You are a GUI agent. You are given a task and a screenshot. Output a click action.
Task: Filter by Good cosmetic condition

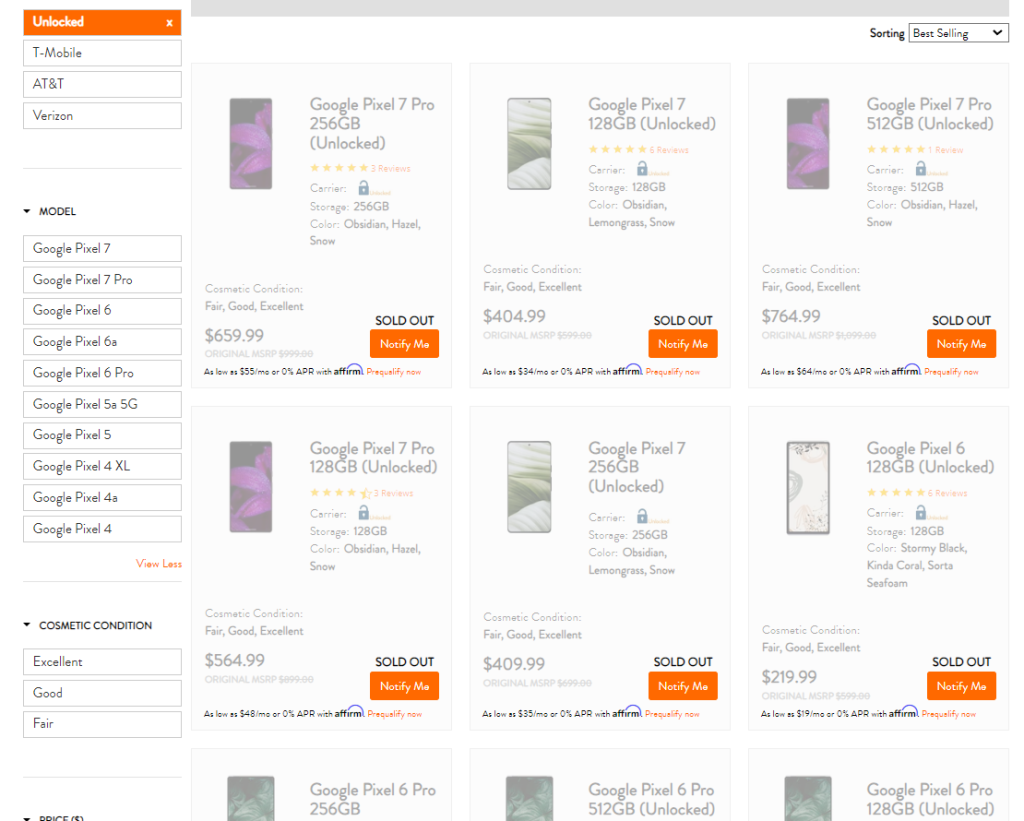coord(103,693)
